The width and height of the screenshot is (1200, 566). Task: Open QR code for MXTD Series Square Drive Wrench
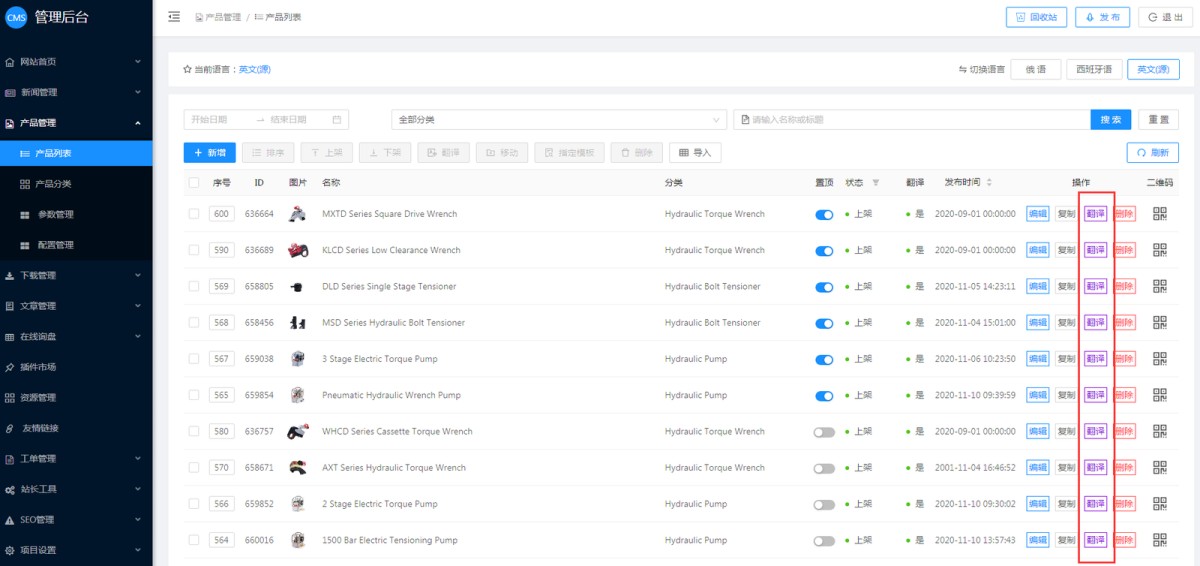pos(1160,214)
